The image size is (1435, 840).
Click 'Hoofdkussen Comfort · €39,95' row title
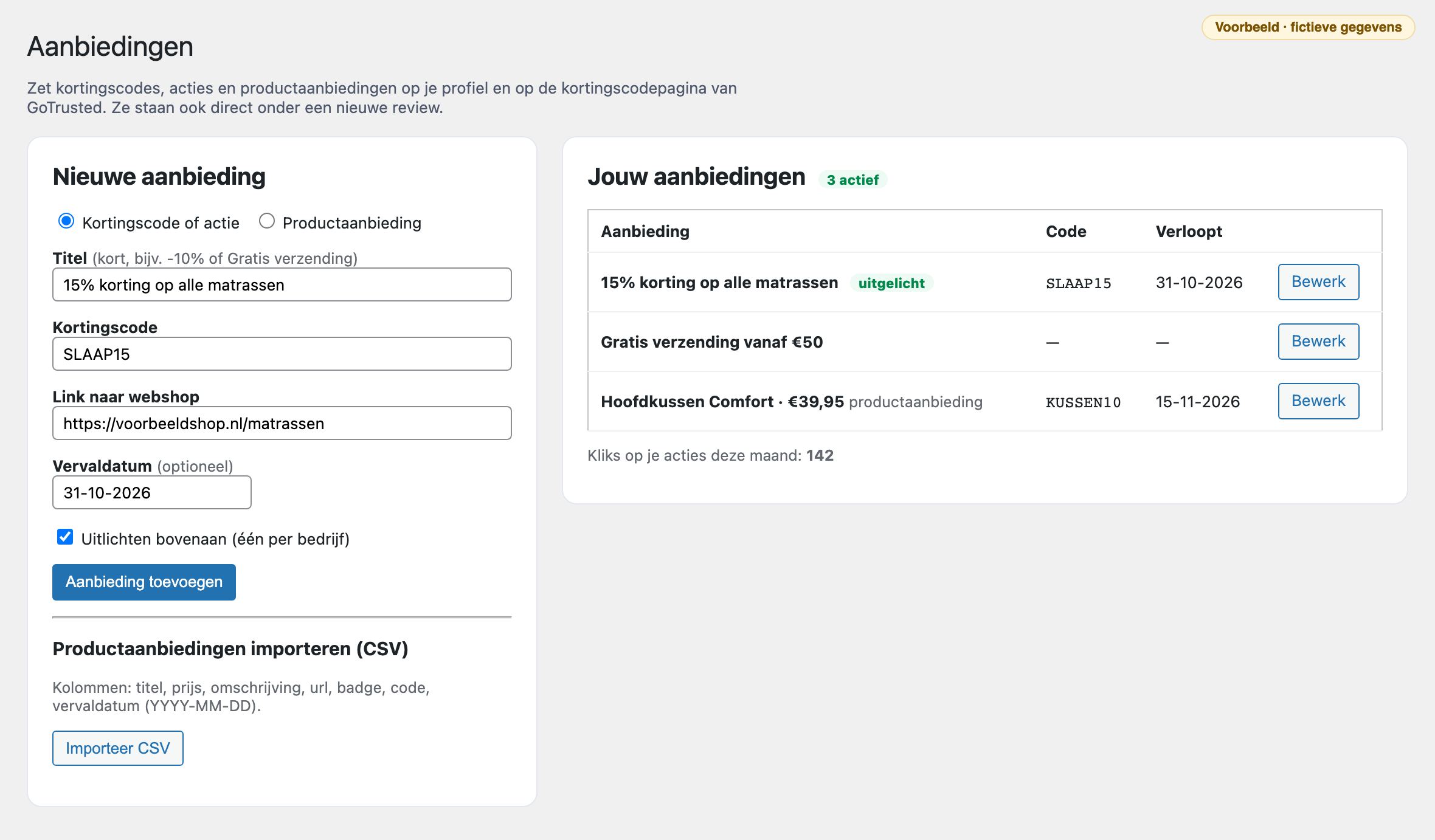pyautogui.click(x=722, y=402)
